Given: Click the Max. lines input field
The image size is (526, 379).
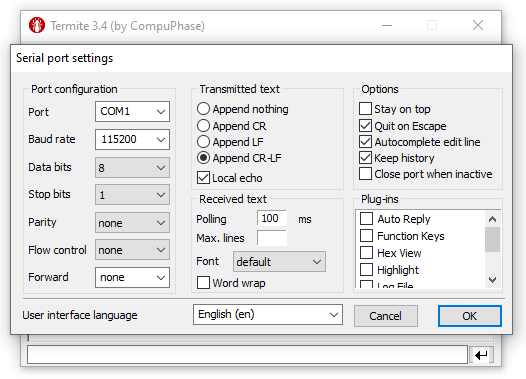Looking at the screenshot, I should 272,238.
